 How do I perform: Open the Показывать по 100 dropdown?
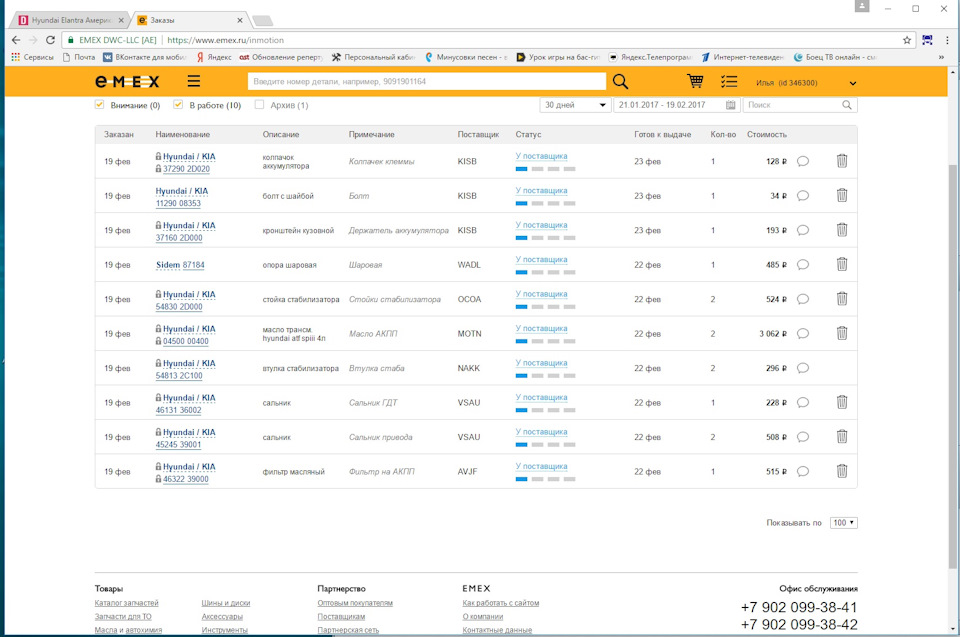pos(844,522)
